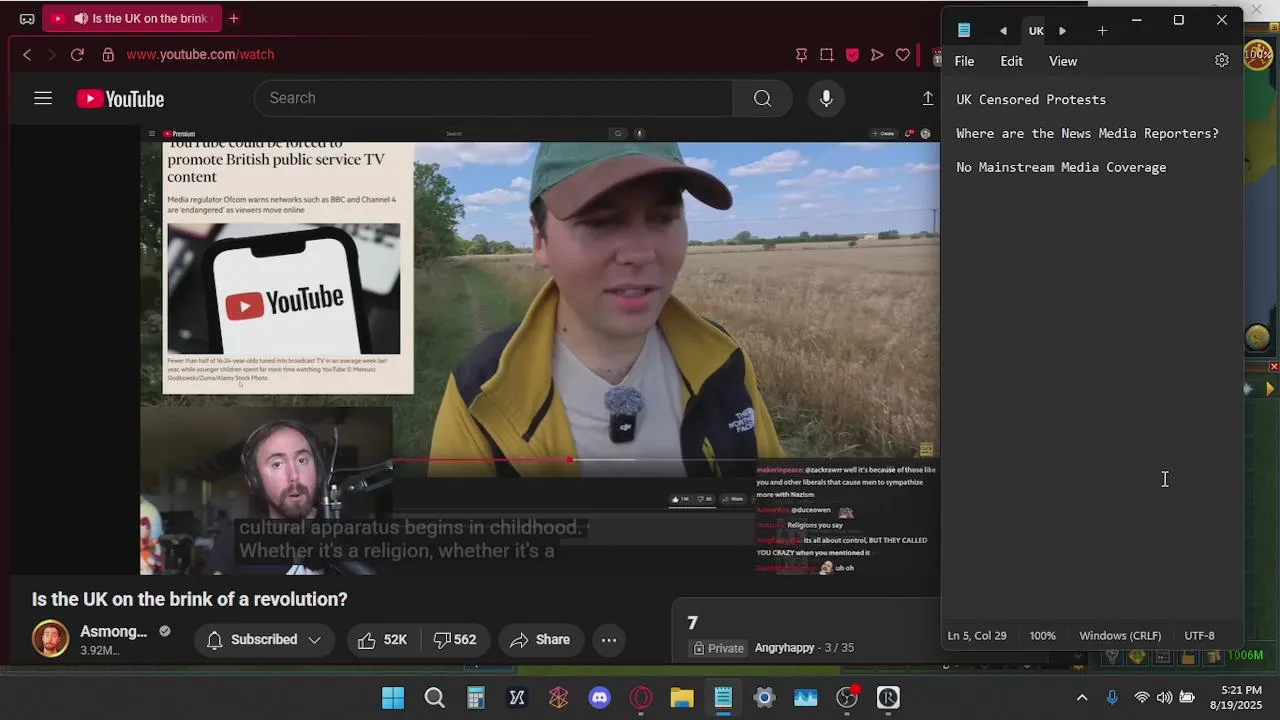Image resolution: width=1280 pixels, height=720 pixels.
Task: Click the send-to-Flow arrow icon
Action: (877, 55)
